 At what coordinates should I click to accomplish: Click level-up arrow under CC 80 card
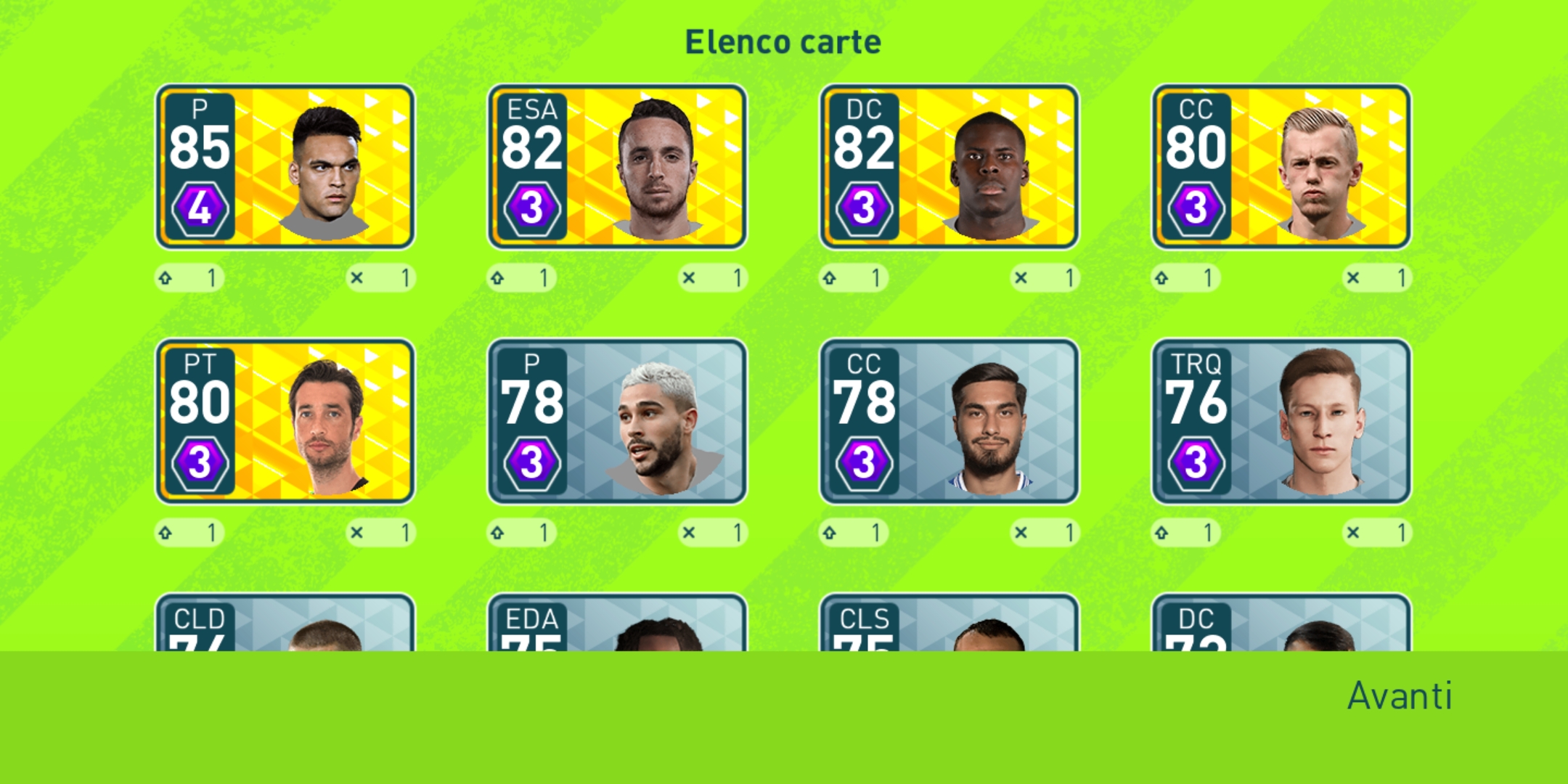tap(1185, 277)
